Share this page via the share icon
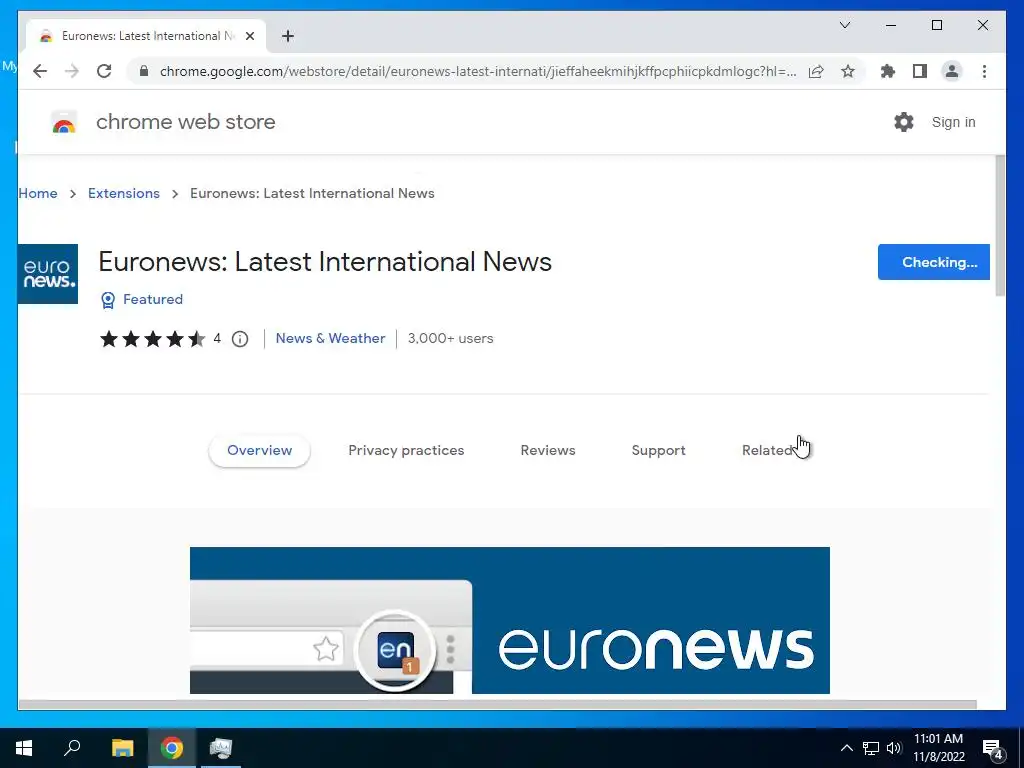 click(x=816, y=71)
